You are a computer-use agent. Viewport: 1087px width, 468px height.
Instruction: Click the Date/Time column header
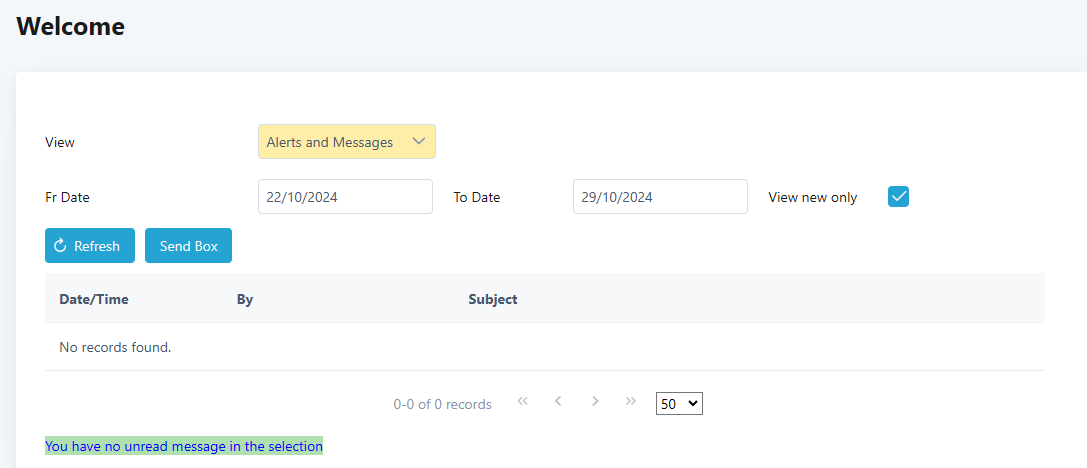pos(94,299)
